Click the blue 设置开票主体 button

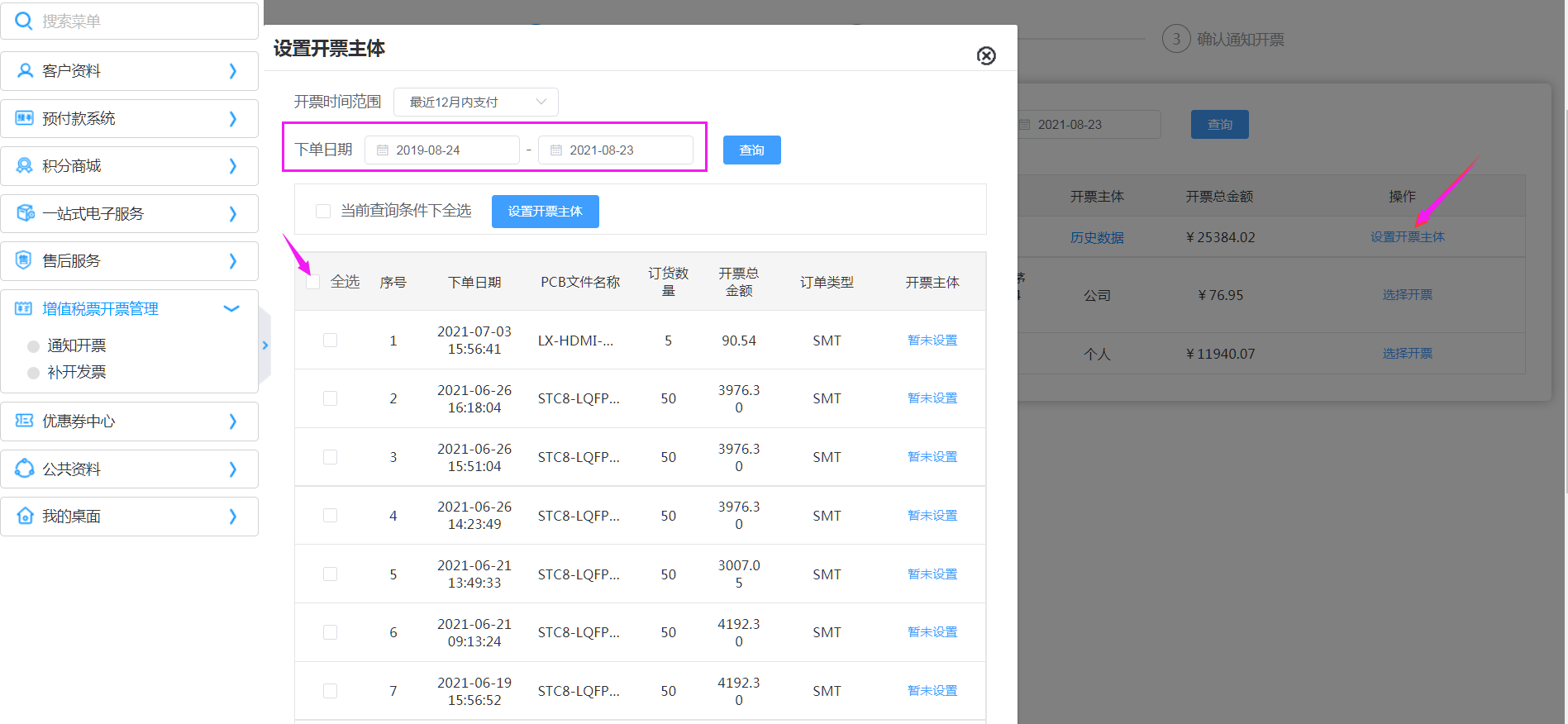(x=545, y=212)
